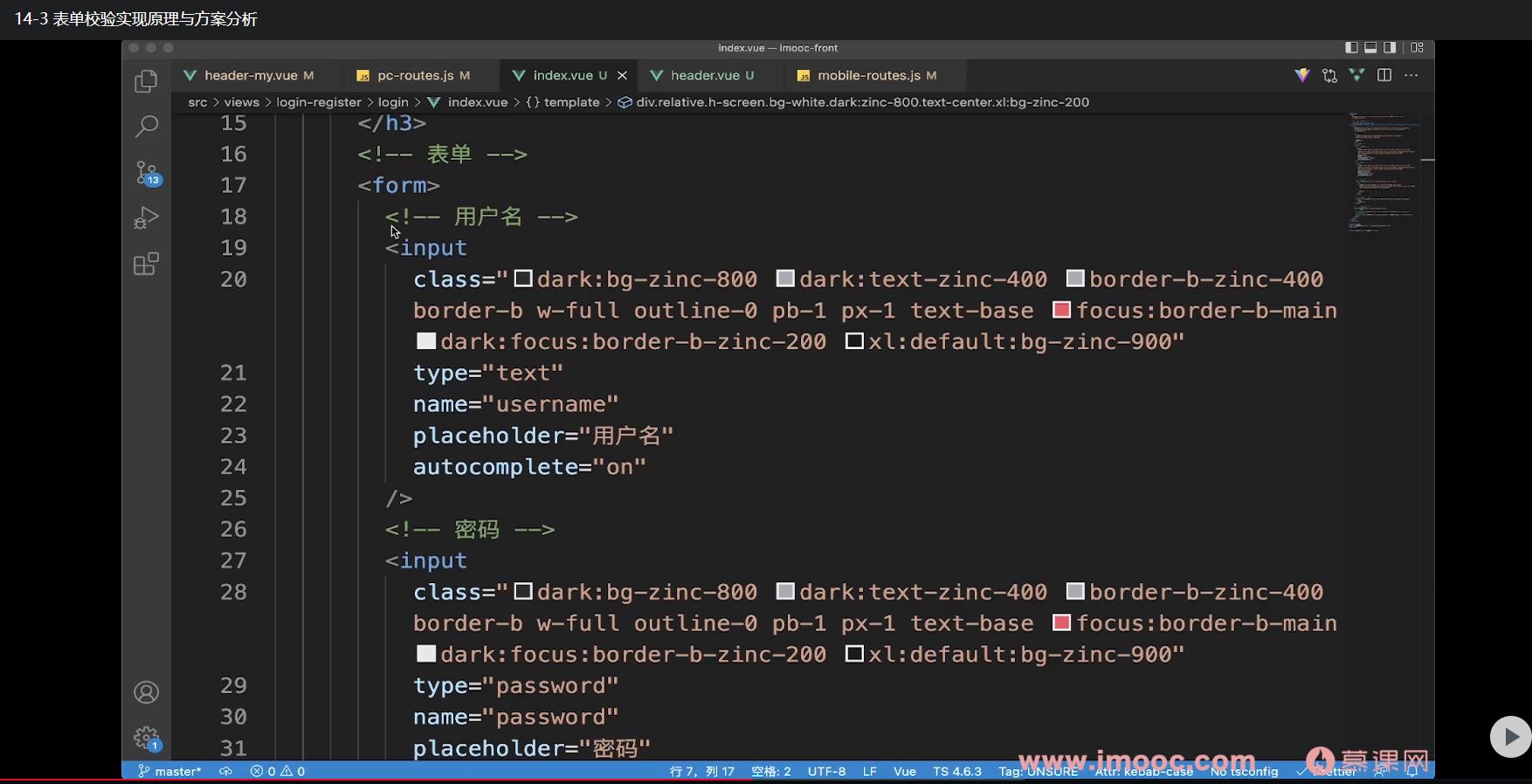Image resolution: width=1532 pixels, height=784 pixels.
Task: Open Source Control with 13 pending changes
Action: (x=147, y=173)
